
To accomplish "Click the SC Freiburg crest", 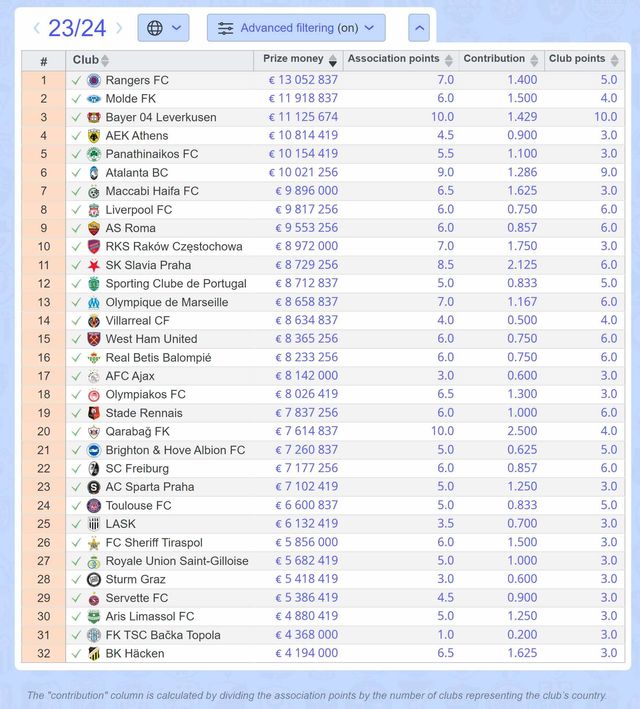I will (94, 469).
